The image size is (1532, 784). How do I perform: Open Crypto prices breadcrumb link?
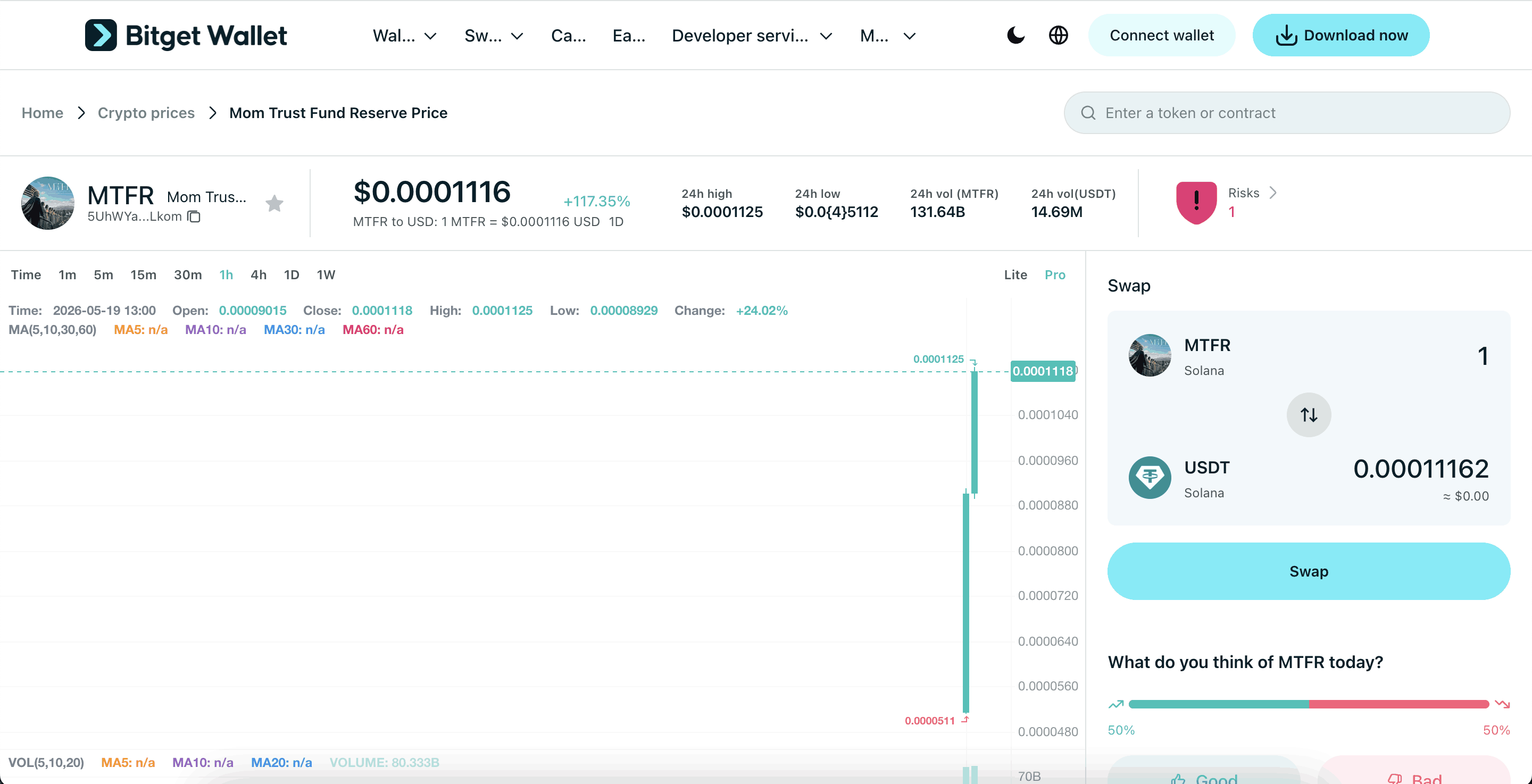146,113
